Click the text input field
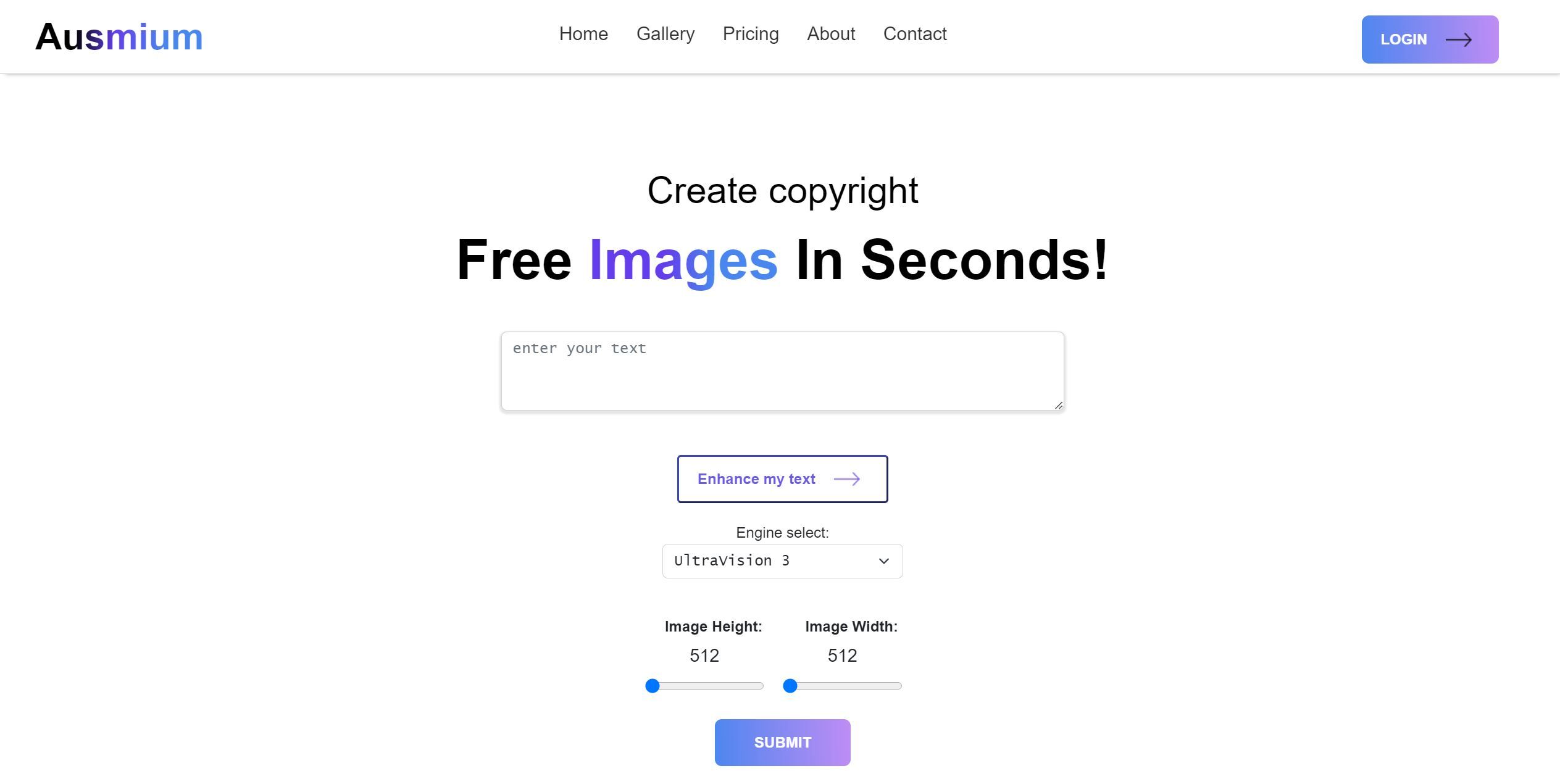The width and height of the screenshot is (1560, 784). (x=782, y=369)
